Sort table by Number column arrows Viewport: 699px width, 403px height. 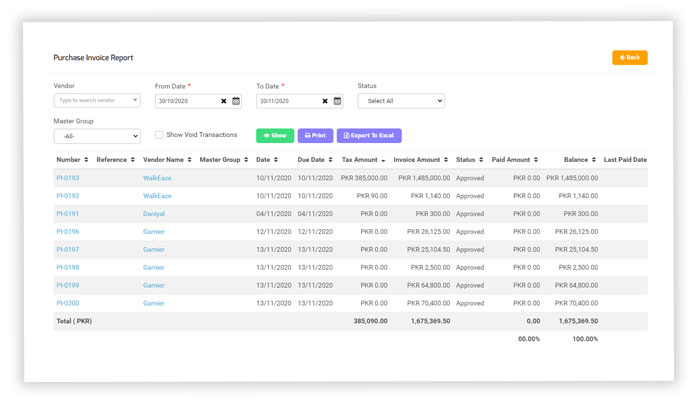(86, 160)
